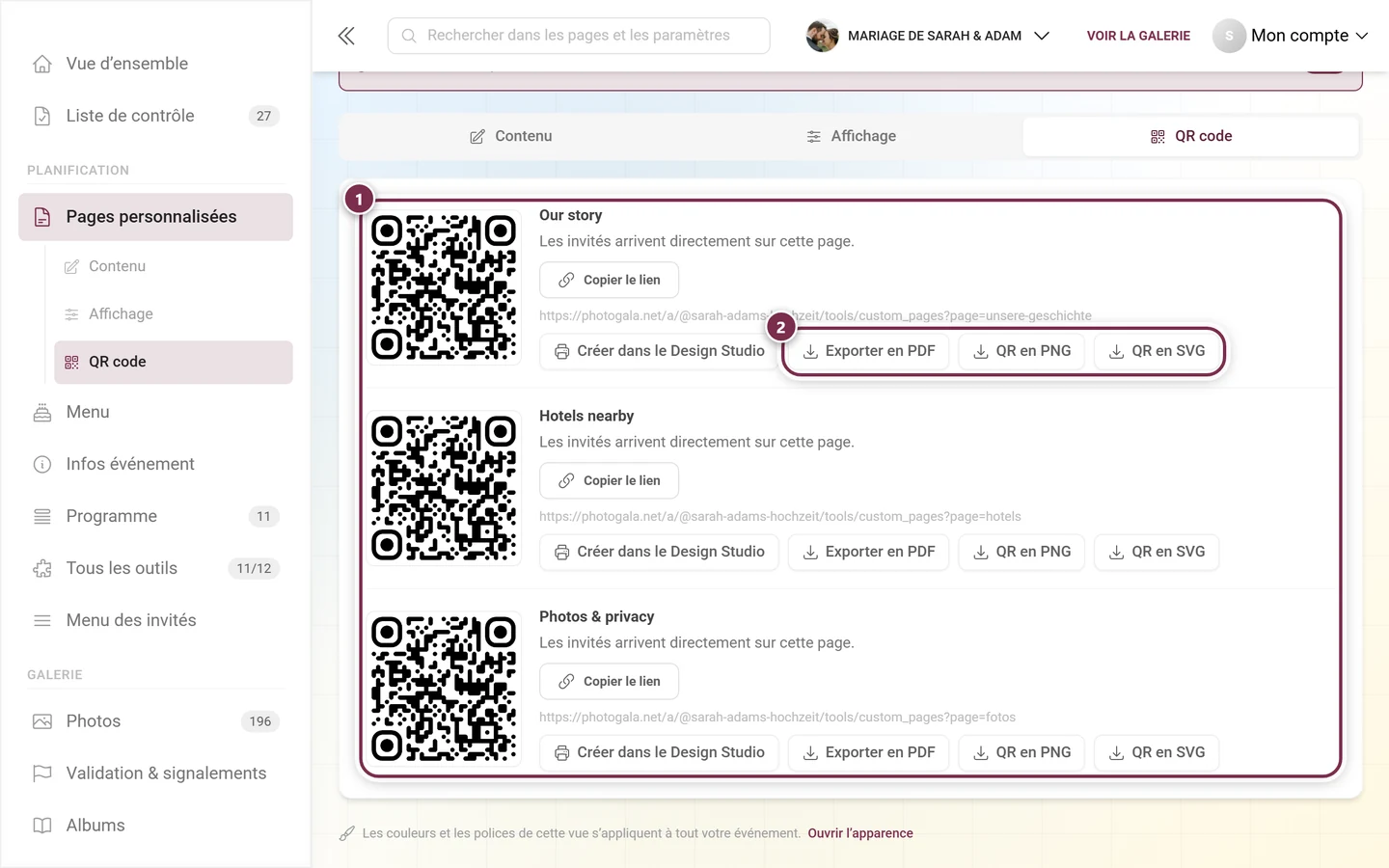
Task: Open the Ouvrir l'apparence link
Action: (860, 833)
